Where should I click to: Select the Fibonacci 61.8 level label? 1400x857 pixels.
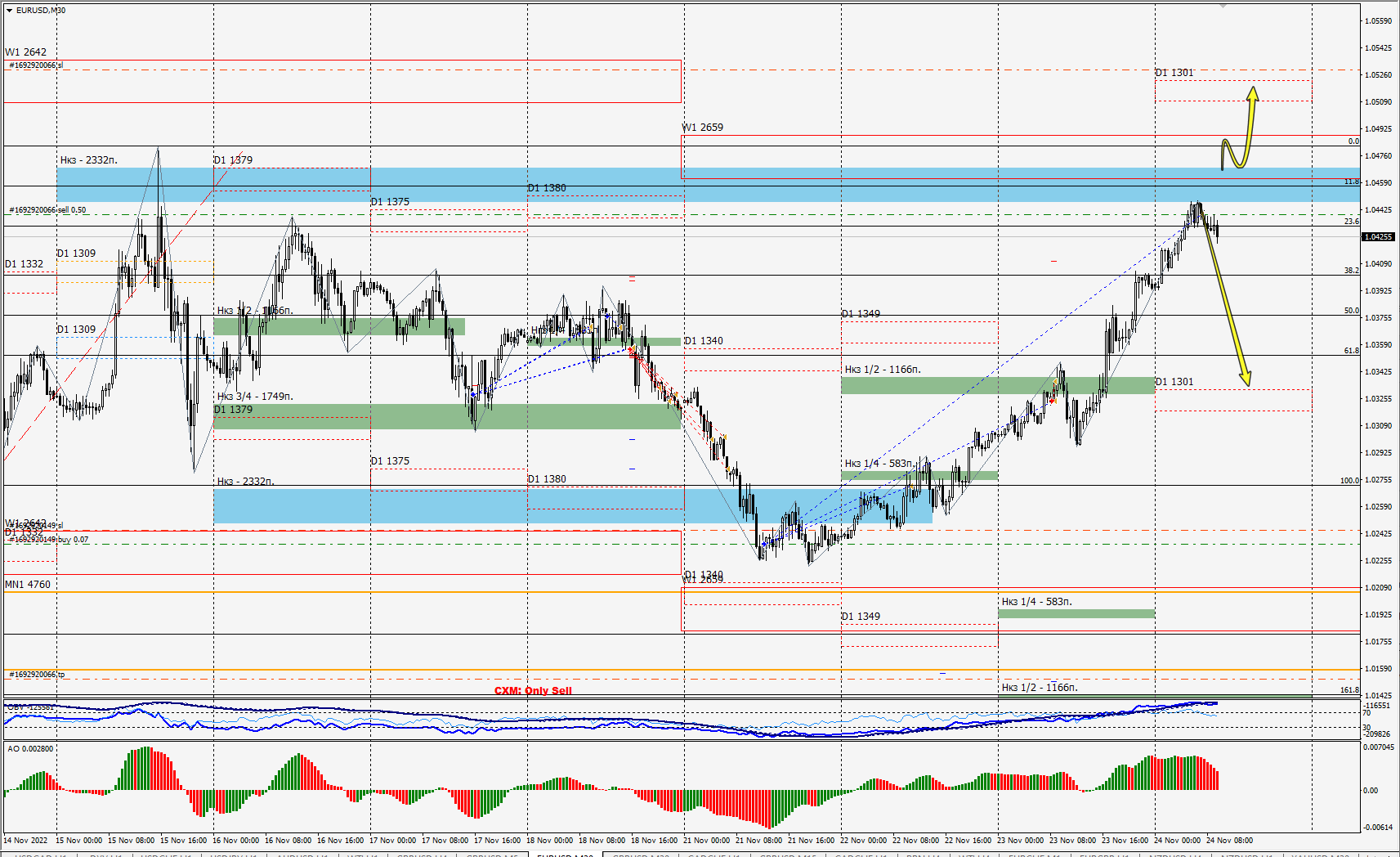[x=1352, y=351]
